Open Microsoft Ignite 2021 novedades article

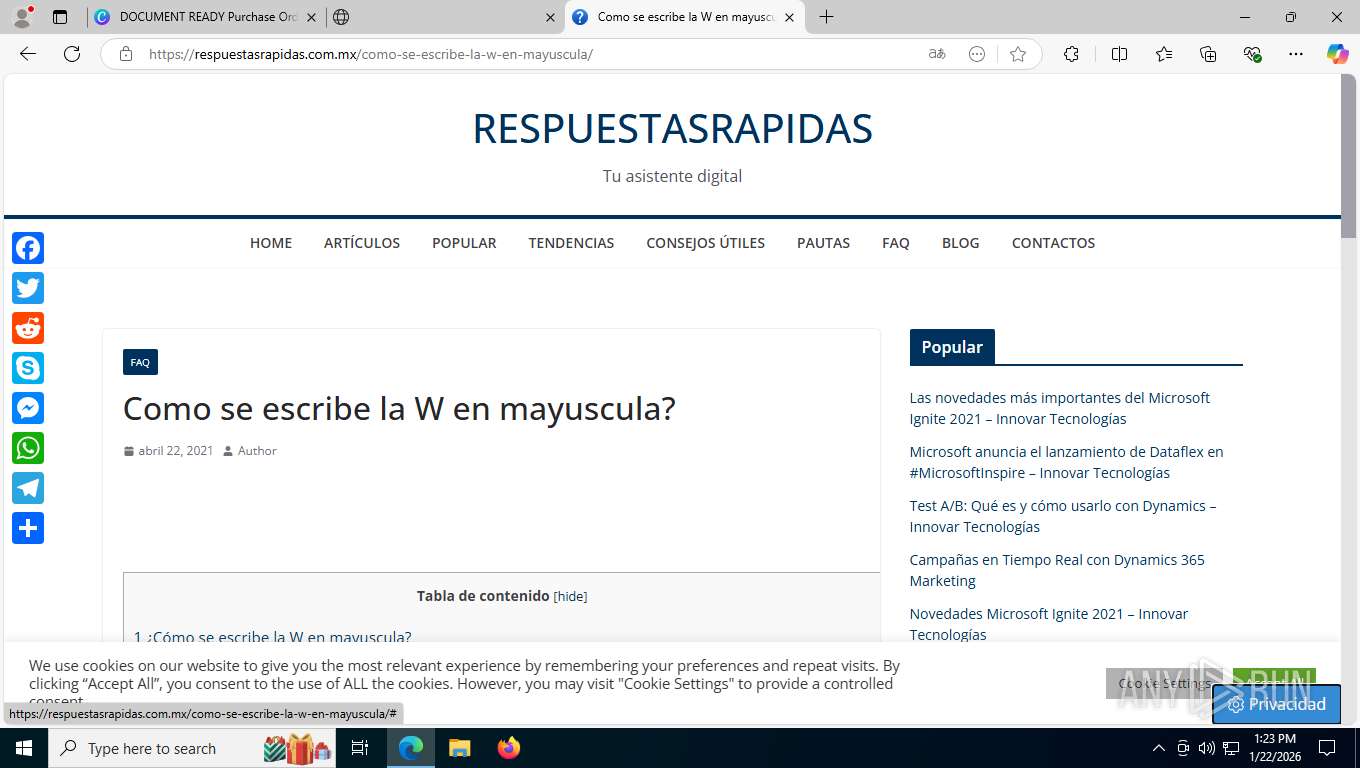[x=1059, y=408]
